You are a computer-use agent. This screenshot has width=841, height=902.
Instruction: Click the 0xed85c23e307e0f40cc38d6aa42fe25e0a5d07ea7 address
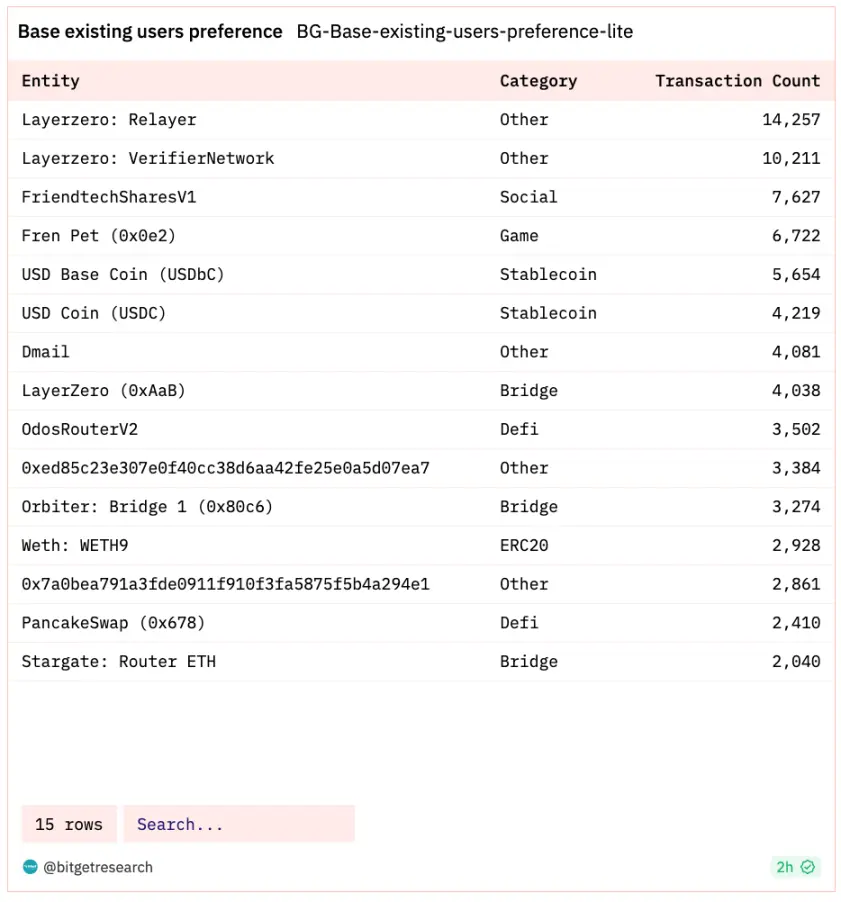tap(225, 468)
